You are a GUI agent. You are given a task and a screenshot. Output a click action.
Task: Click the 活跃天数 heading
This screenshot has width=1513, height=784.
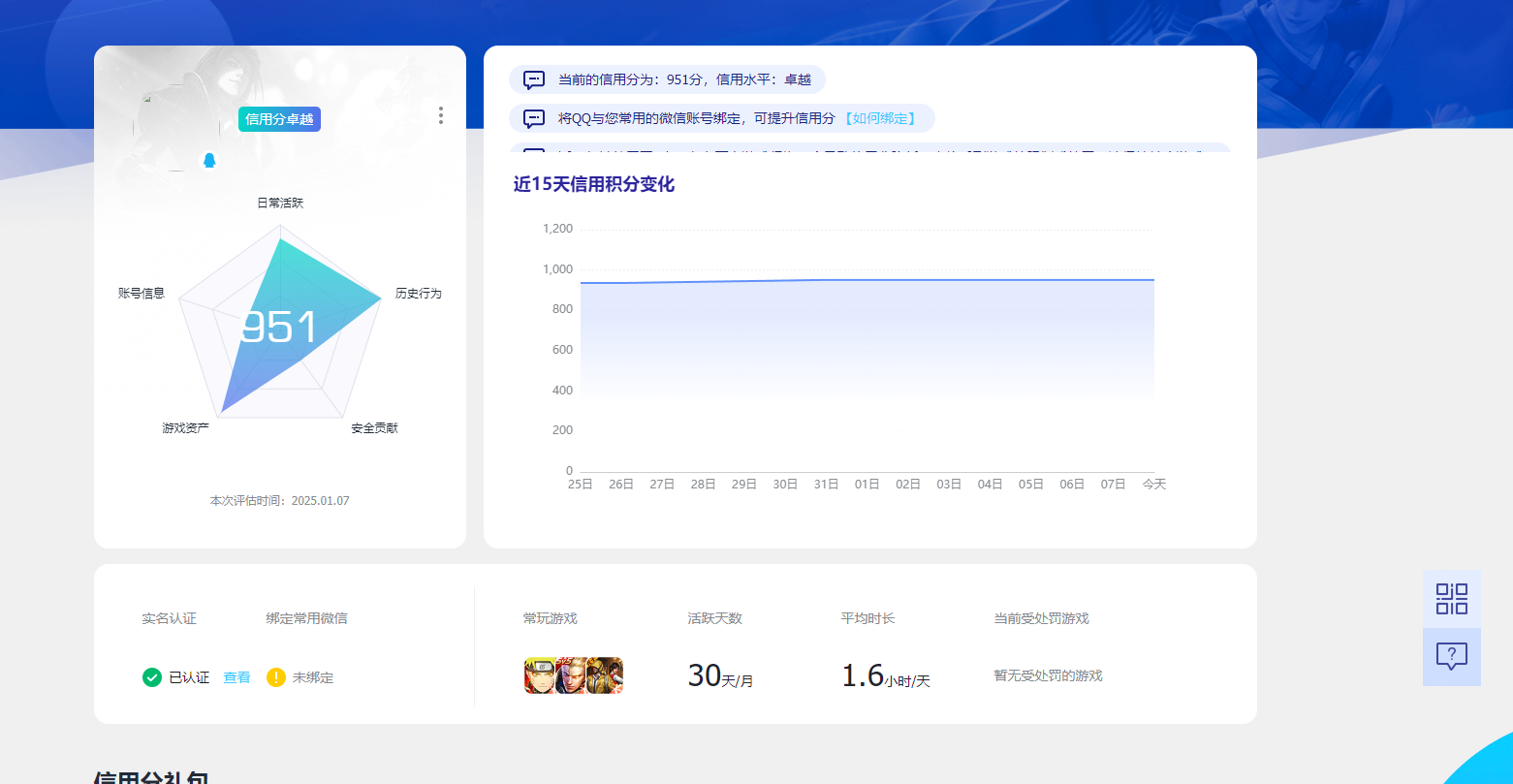(714, 618)
